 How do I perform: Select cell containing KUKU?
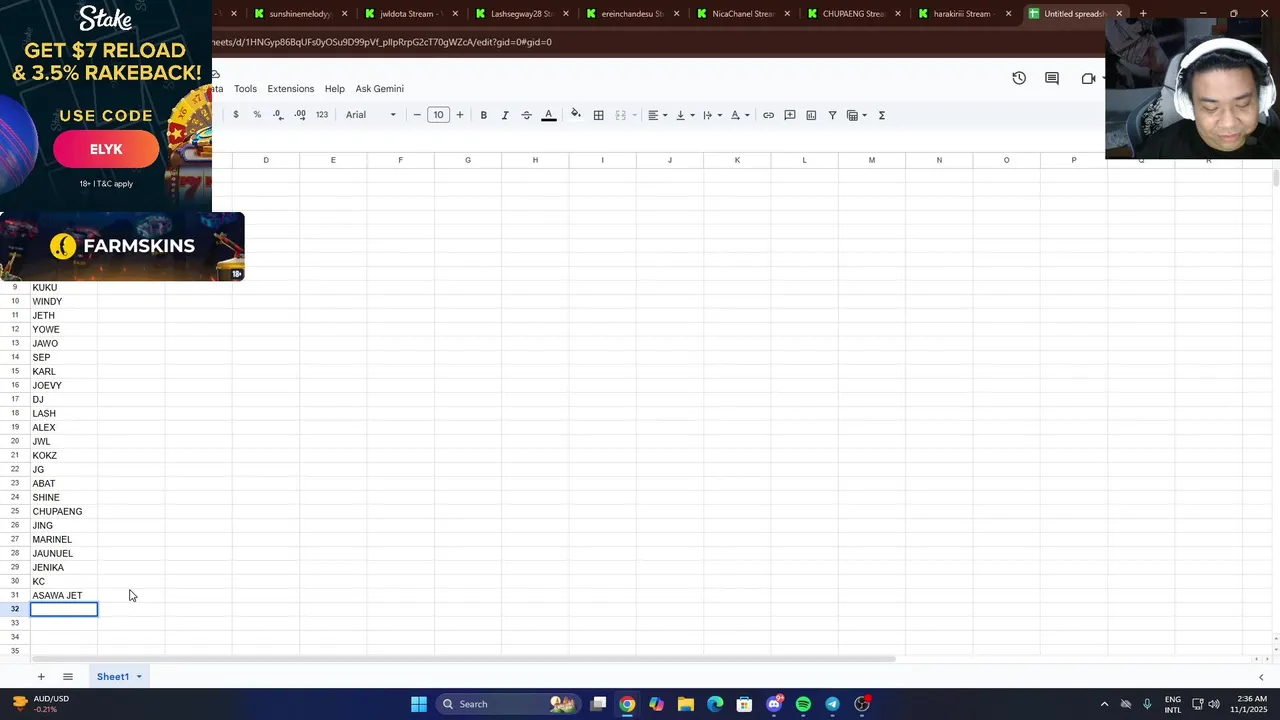tap(64, 287)
